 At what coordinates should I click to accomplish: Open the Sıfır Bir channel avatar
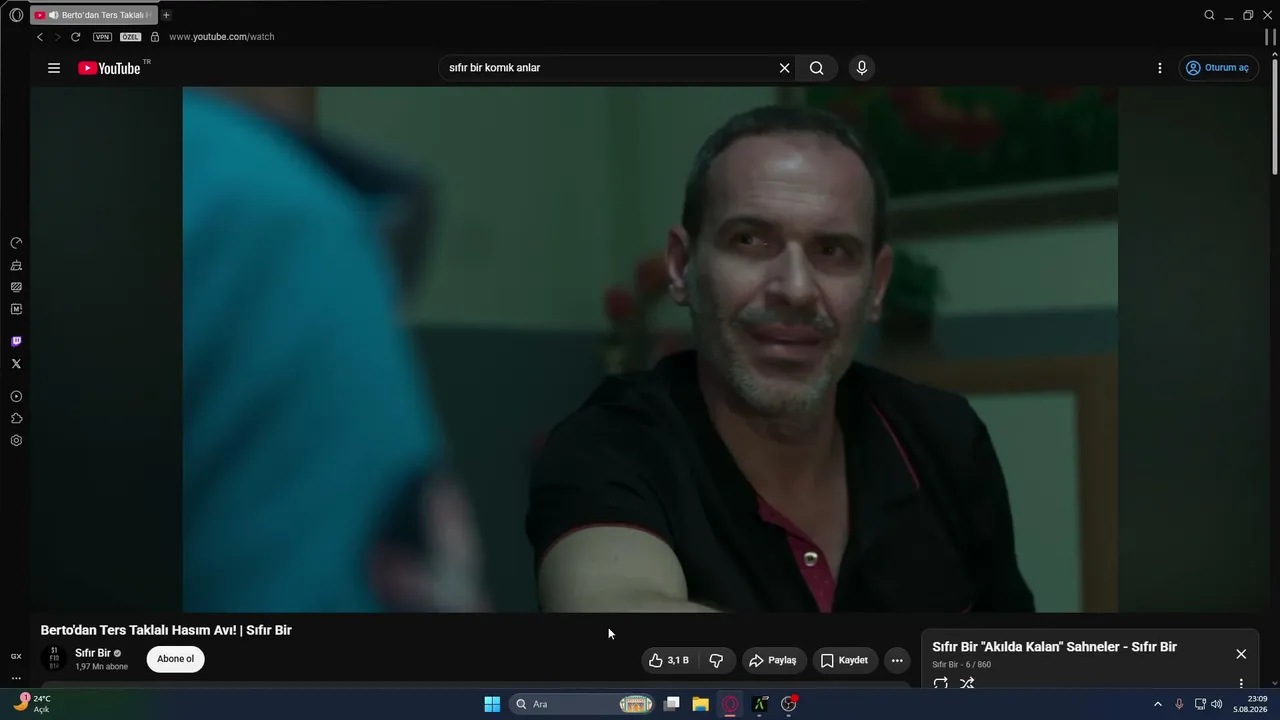tap(54, 659)
